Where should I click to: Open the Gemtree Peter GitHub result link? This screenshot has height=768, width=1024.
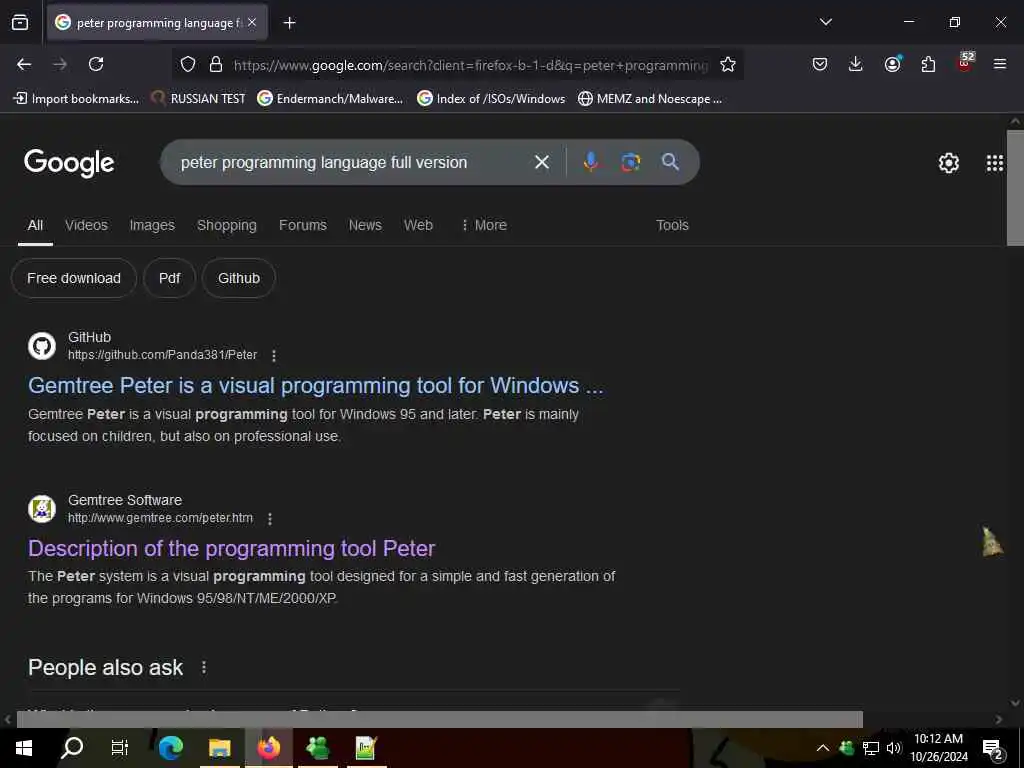tap(315, 385)
